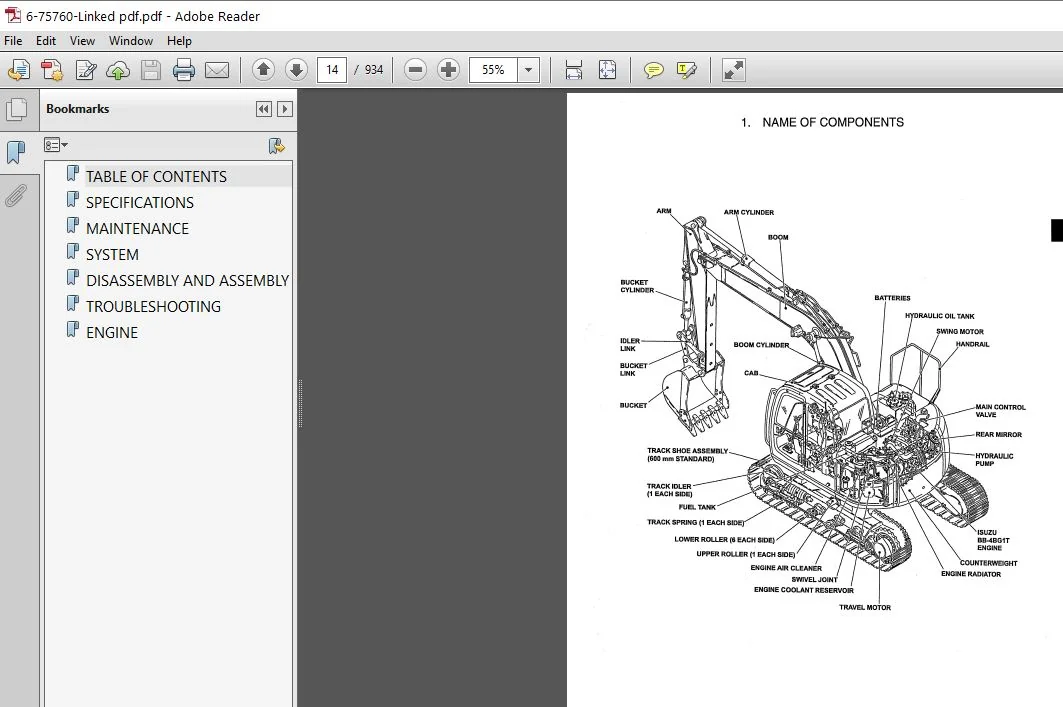Click the TRAVEL MOTOR diagram label
Screen dimensions: 1063x707
click(865, 607)
